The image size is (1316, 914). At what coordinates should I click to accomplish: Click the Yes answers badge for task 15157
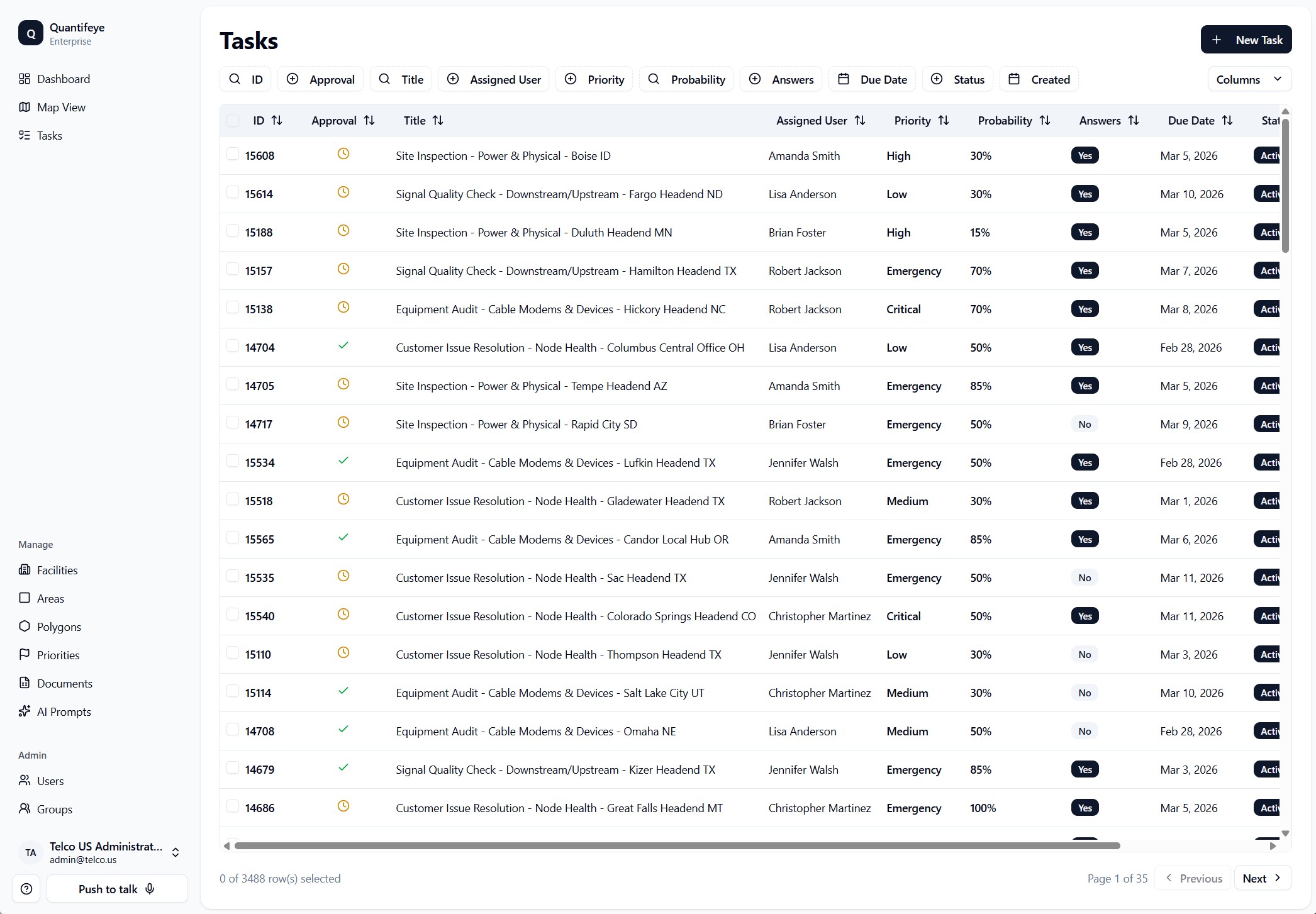pyautogui.click(x=1085, y=270)
